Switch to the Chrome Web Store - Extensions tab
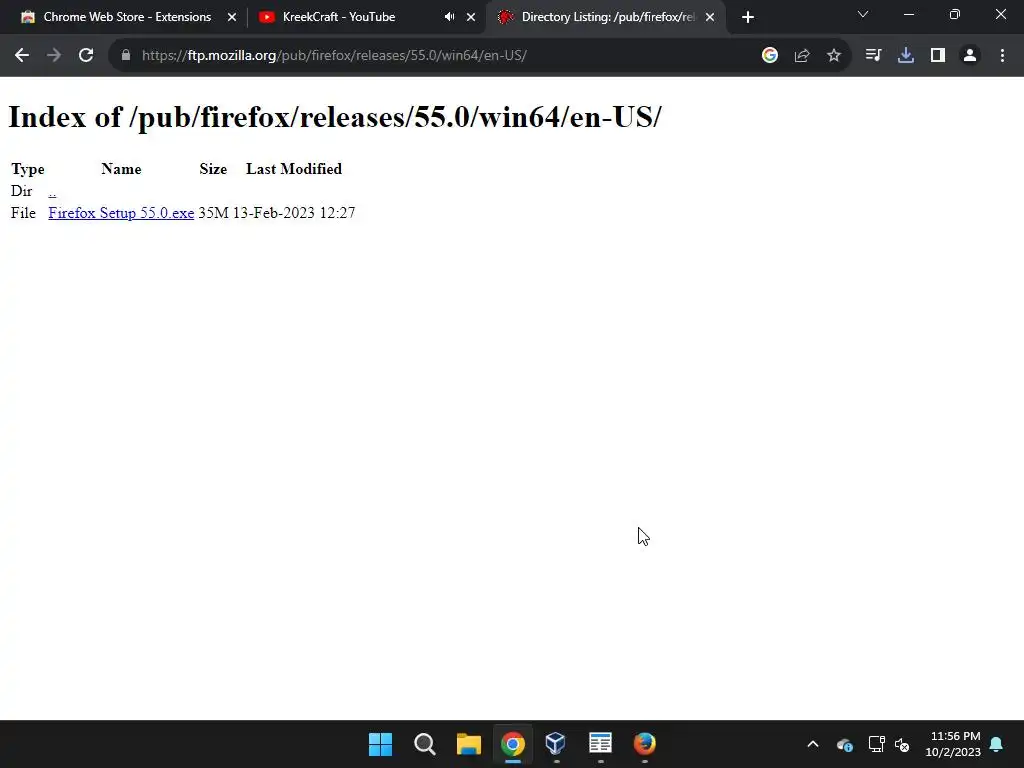 [x=127, y=17]
